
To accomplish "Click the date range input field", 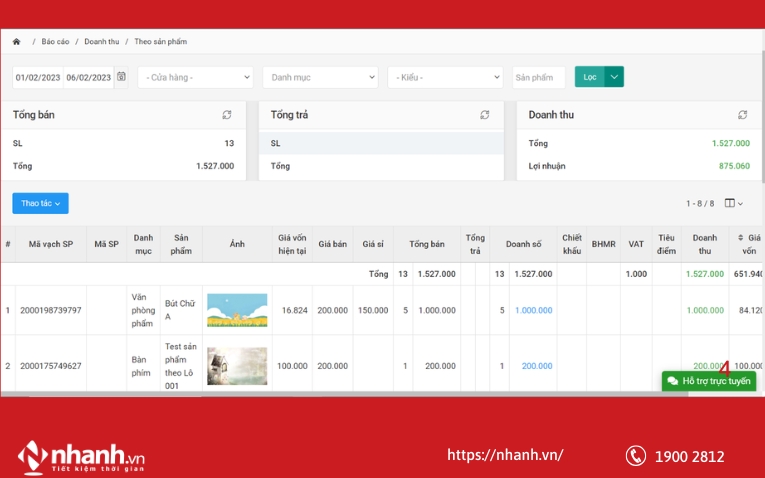I will (x=62, y=77).
